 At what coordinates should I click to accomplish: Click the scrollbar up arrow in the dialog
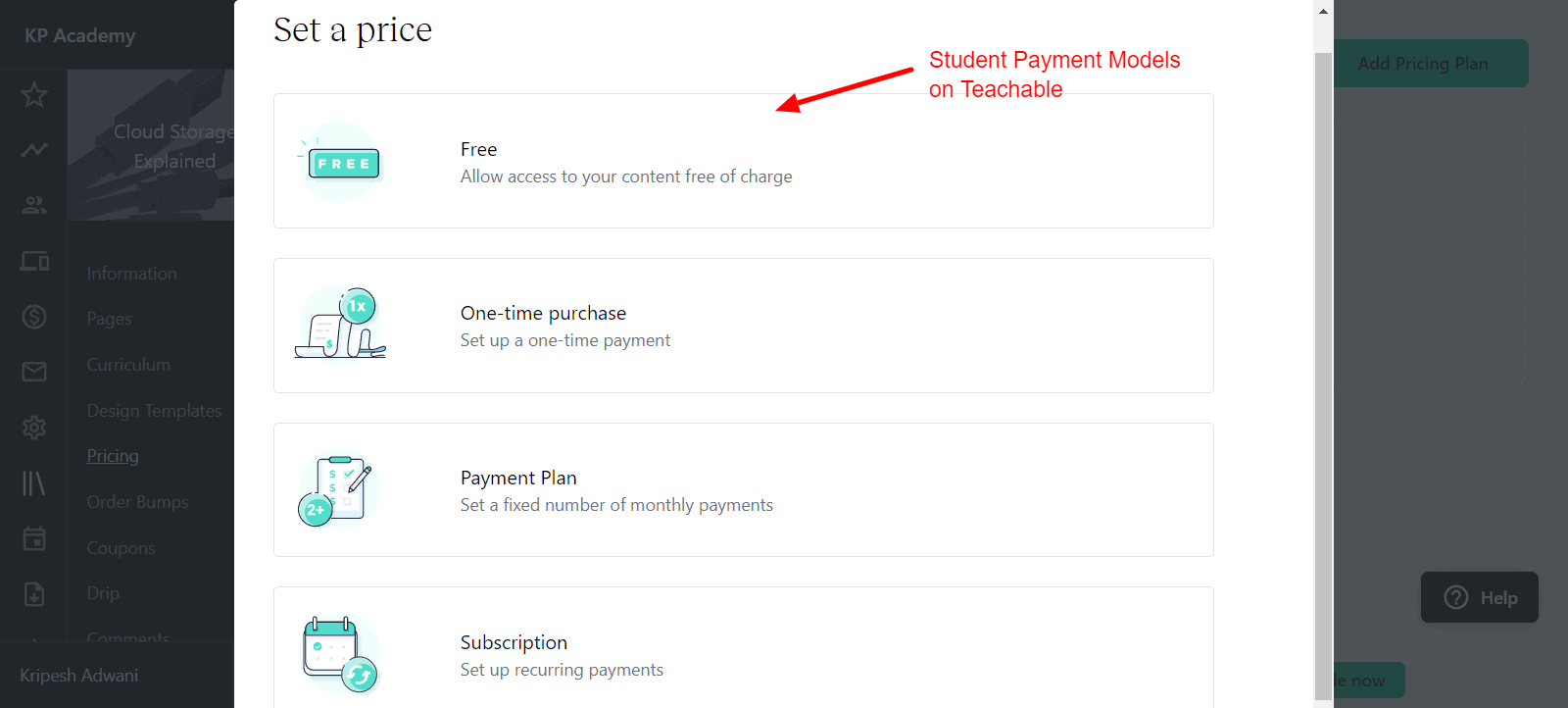coord(1323,12)
